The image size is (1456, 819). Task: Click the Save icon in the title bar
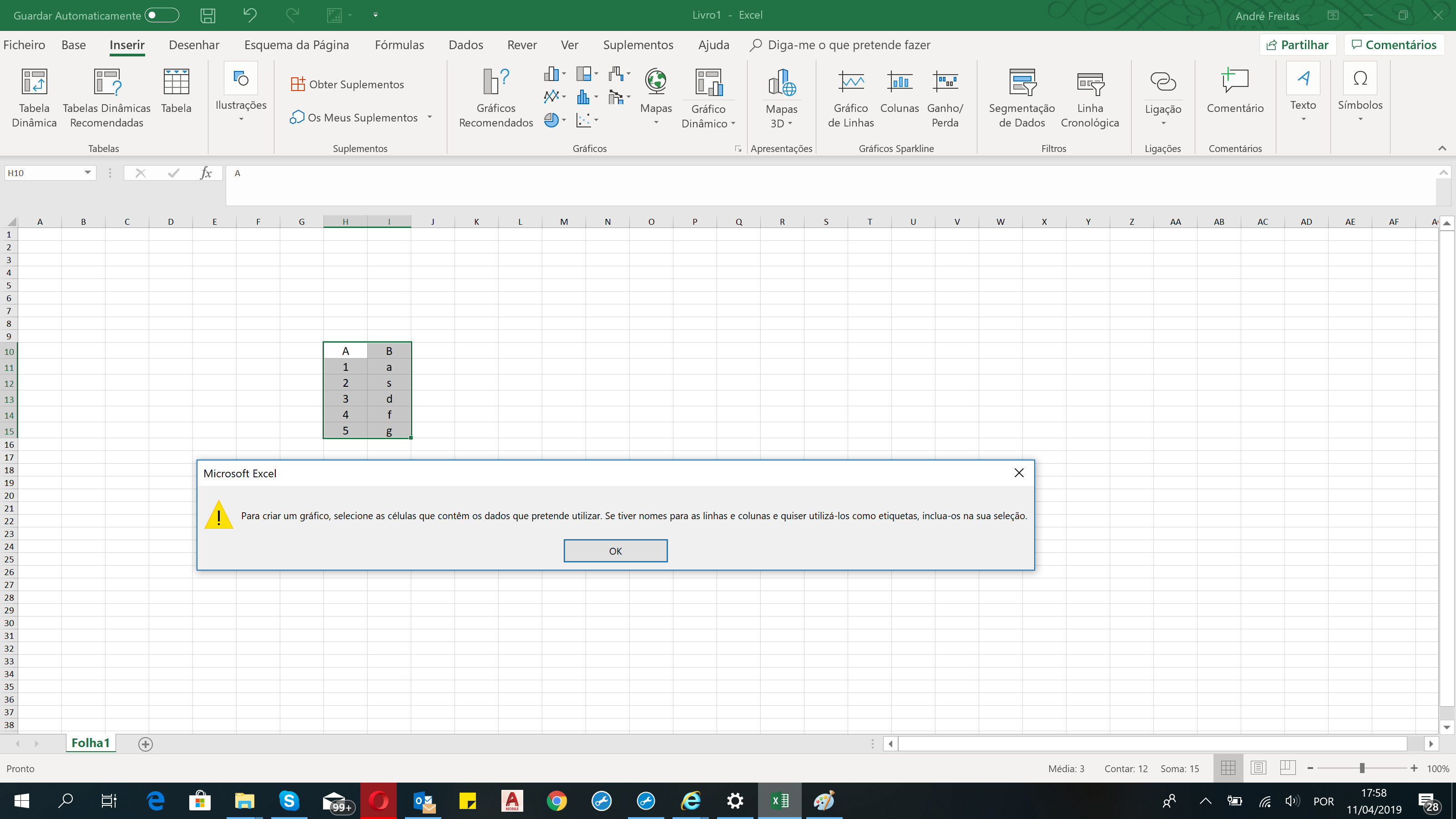208,15
